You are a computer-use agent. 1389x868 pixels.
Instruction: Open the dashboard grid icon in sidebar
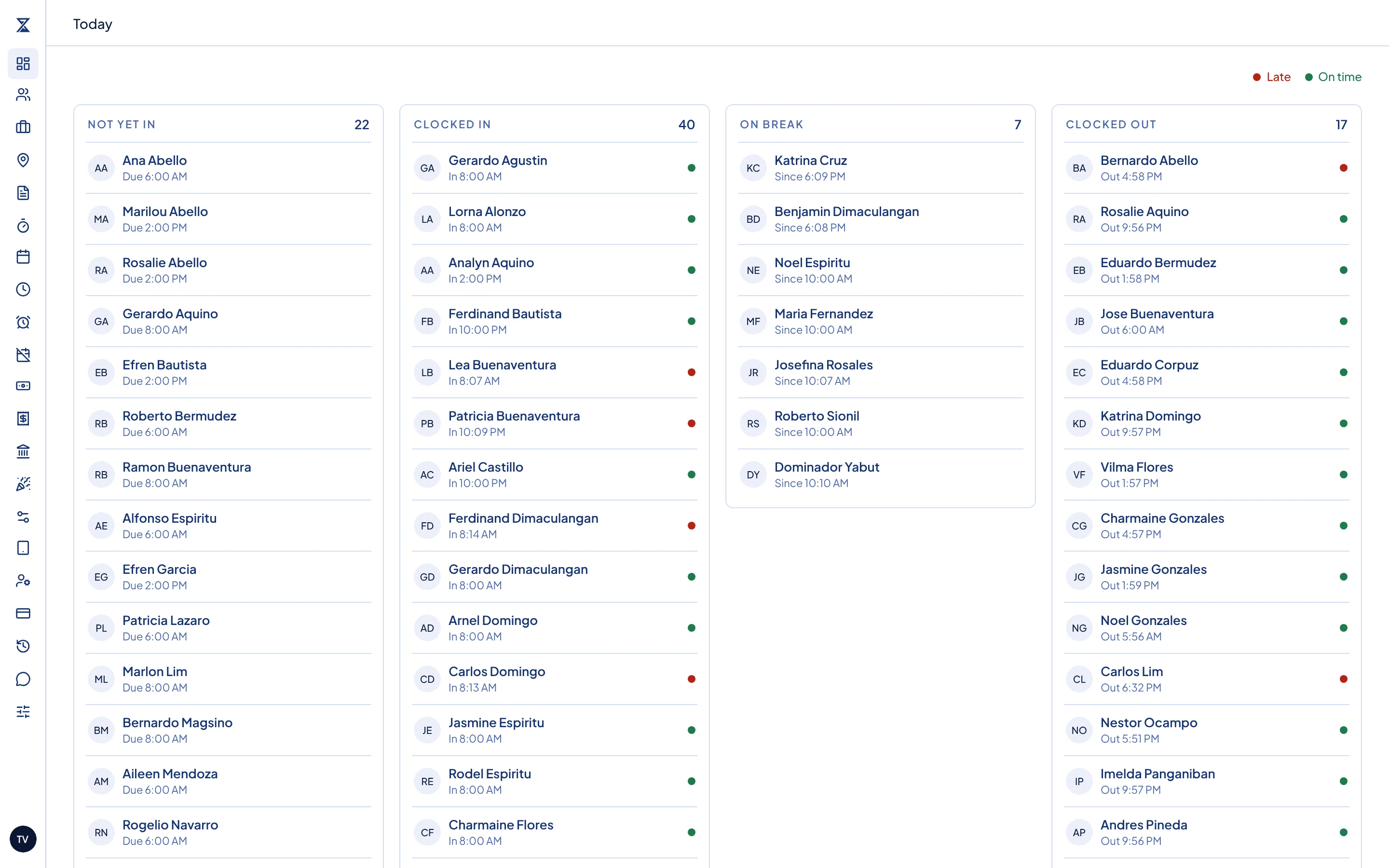[23, 63]
